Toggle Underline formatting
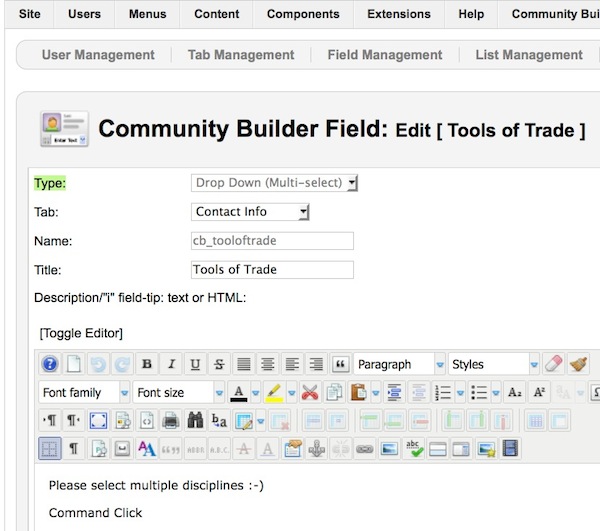Screen dimensions: 600x531 coord(195,364)
